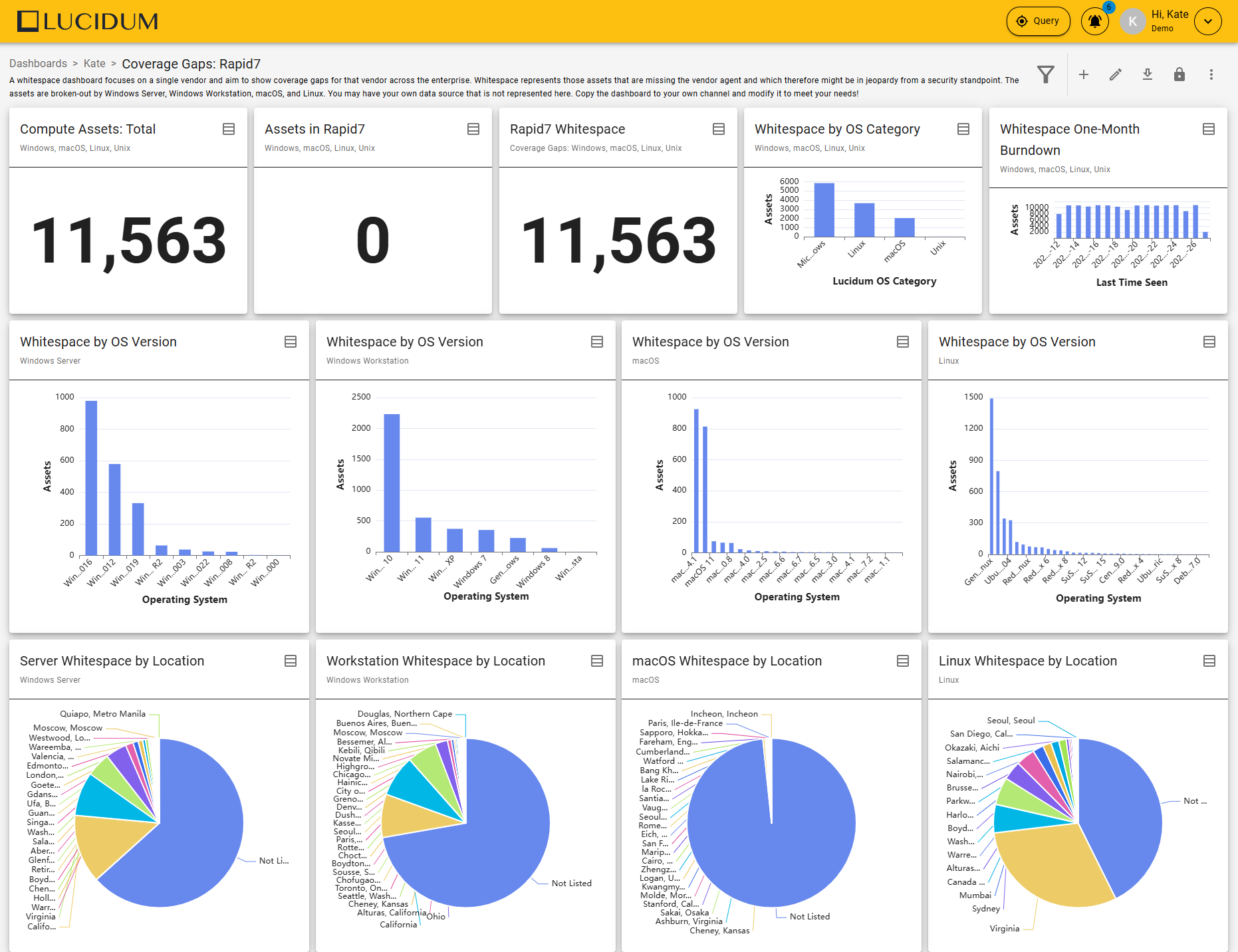Click Quiapo, Metro Manila pie label

pos(103,713)
